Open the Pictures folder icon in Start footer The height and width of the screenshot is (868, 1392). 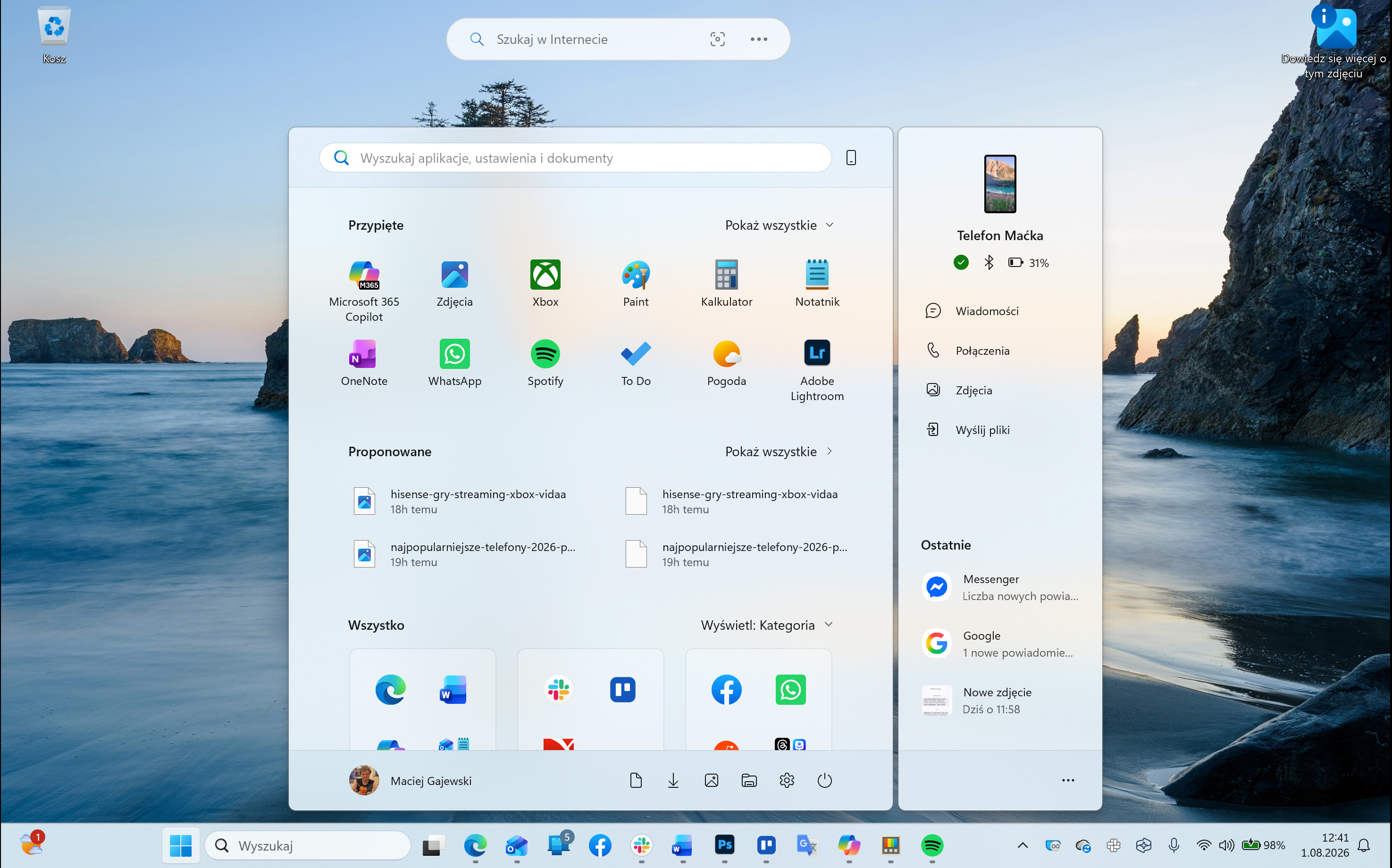click(711, 780)
